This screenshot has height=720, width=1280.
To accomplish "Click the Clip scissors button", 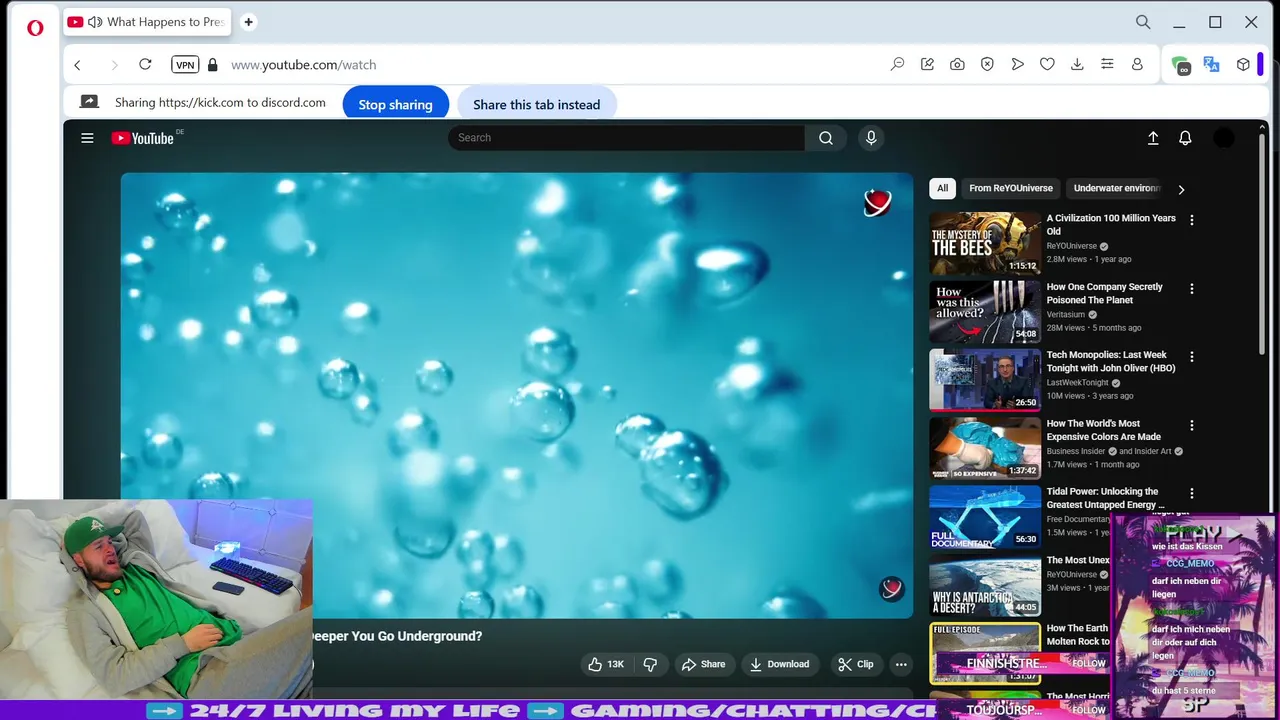I will [856, 664].
